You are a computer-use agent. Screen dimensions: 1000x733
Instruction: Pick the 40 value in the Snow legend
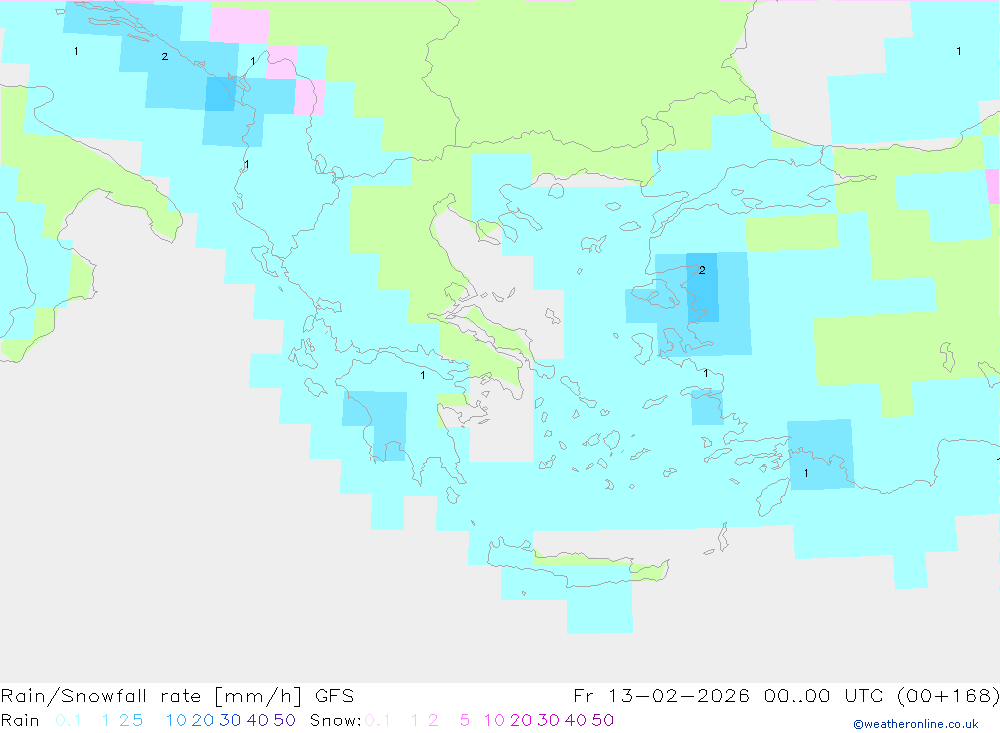(576, 720)
